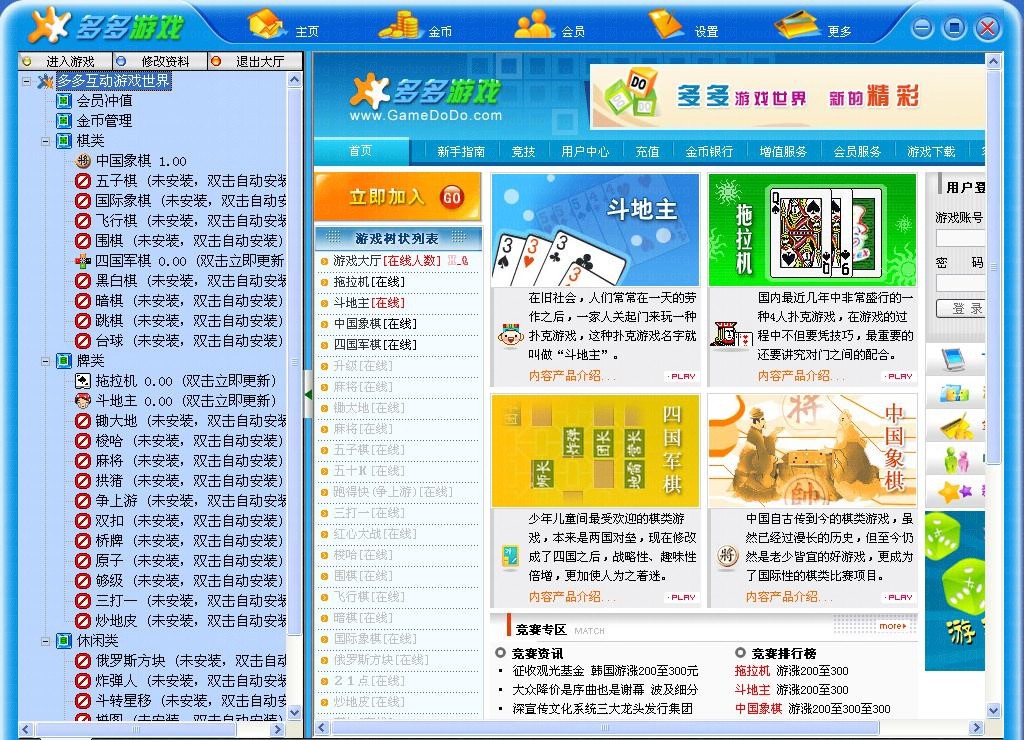The width and height of the screenshot is (1024, 740).
Task: Open the 设置 settings icon
Action: click(666, 23)
